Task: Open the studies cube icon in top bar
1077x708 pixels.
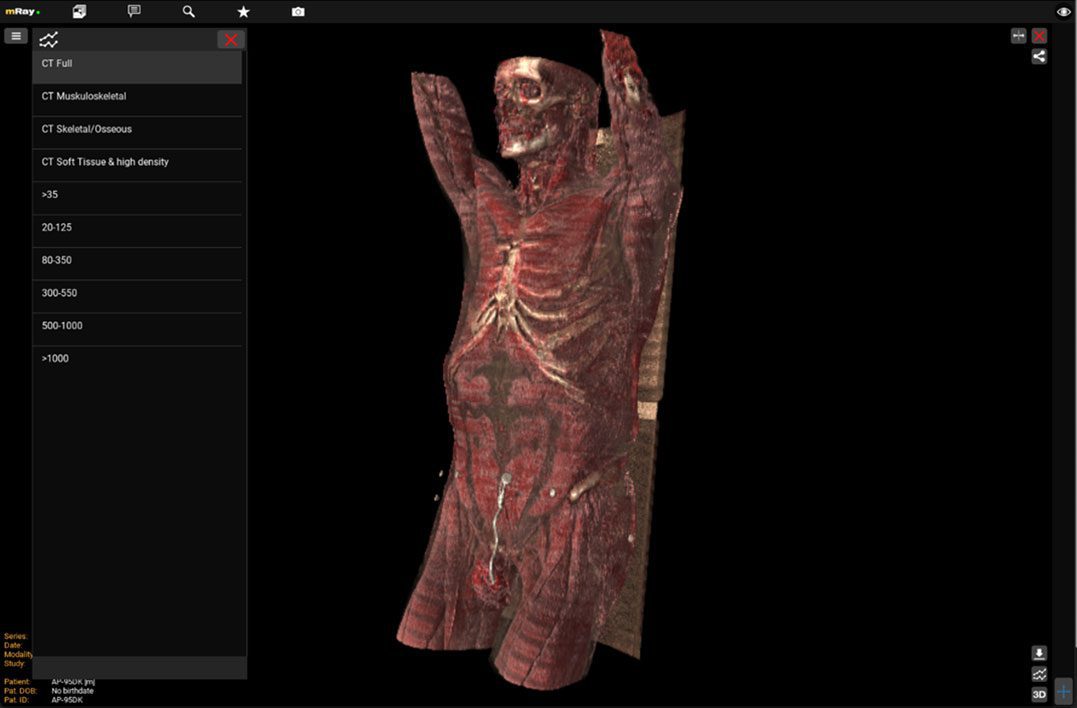Action: point(79,12)
